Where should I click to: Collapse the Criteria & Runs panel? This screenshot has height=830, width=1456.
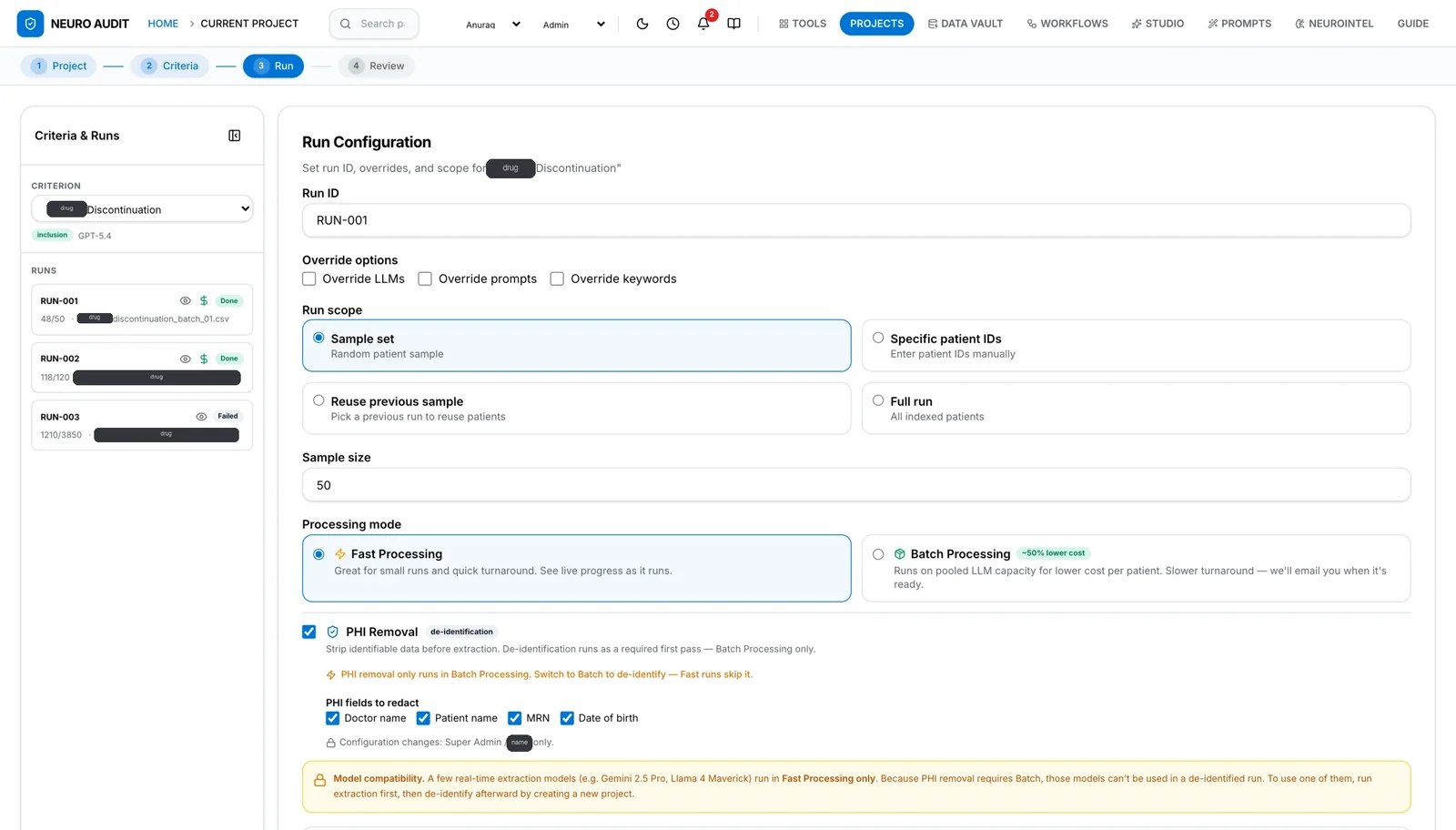[x=234, y=136]
